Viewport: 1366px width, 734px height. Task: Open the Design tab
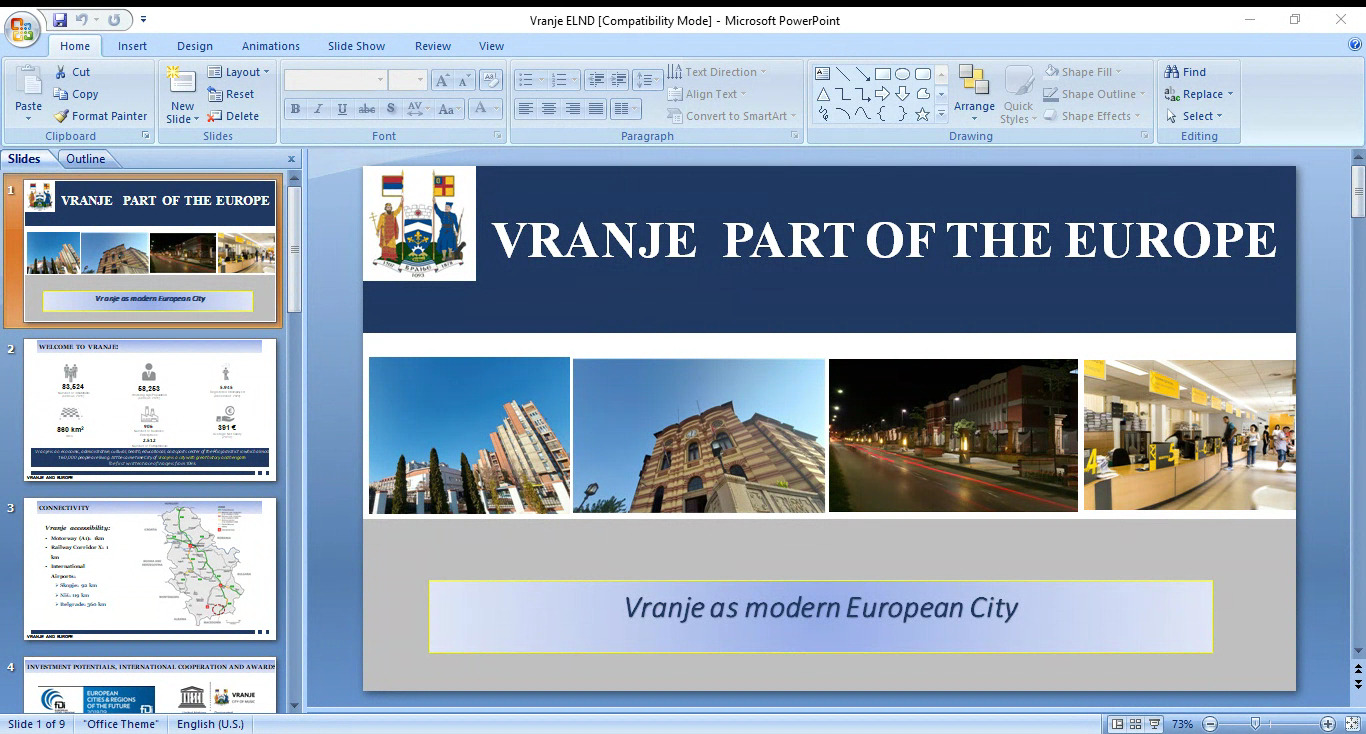pyautogui.click(x=195, y=46)
